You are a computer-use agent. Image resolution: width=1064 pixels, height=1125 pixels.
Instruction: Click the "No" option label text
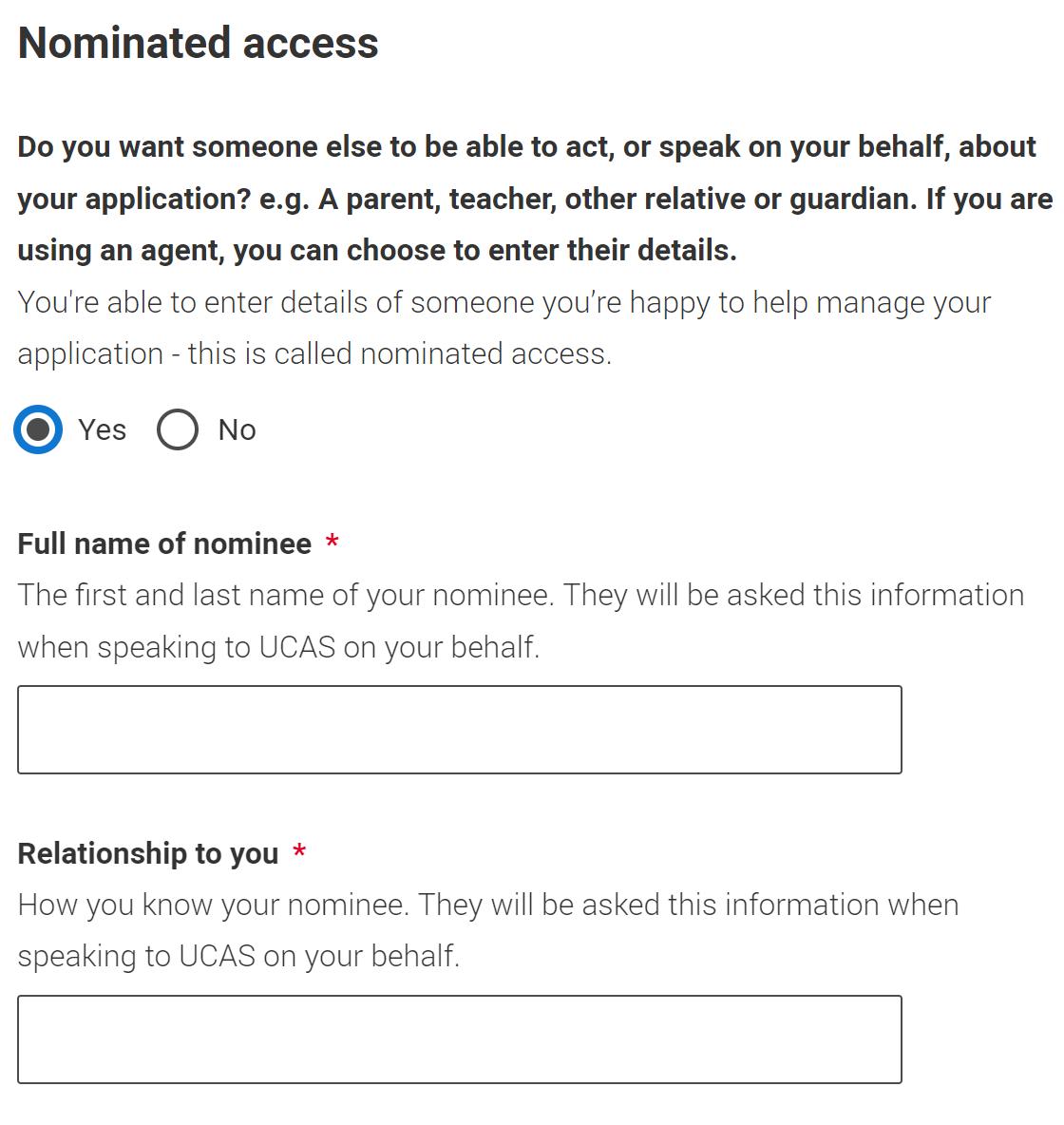coord(237,429)
